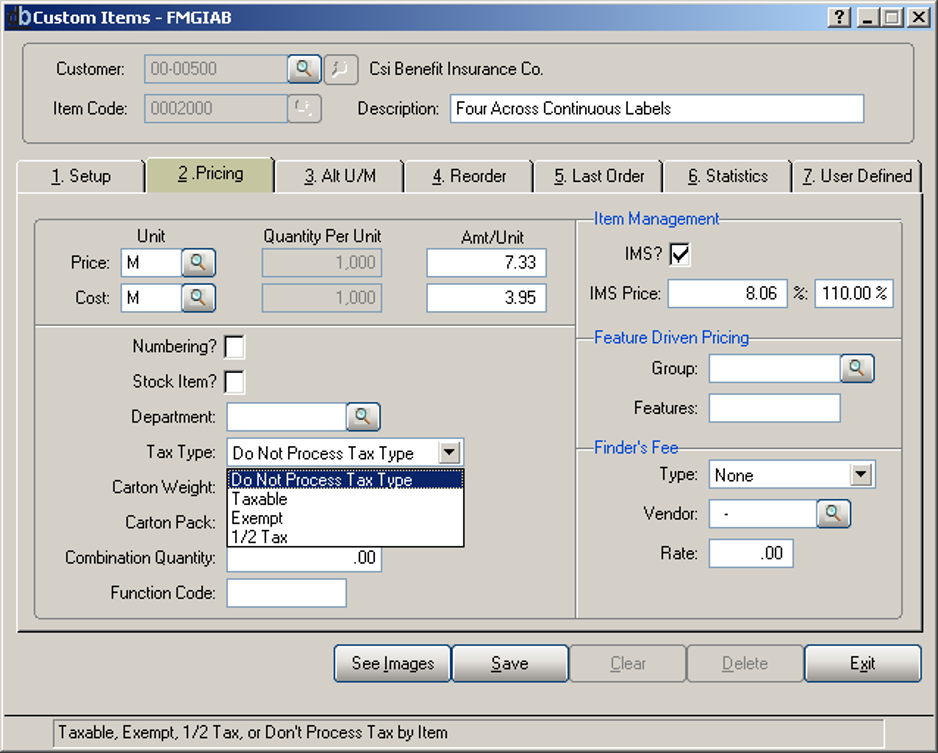Click the Price Quantity Per Unit field

(322, 263)
